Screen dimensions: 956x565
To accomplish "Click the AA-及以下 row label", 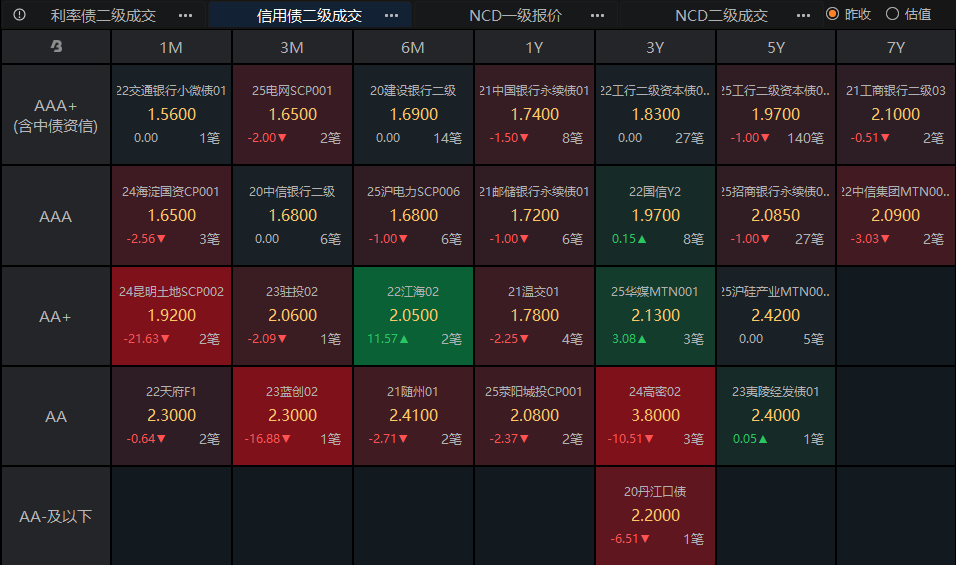I will click(55, 516).
